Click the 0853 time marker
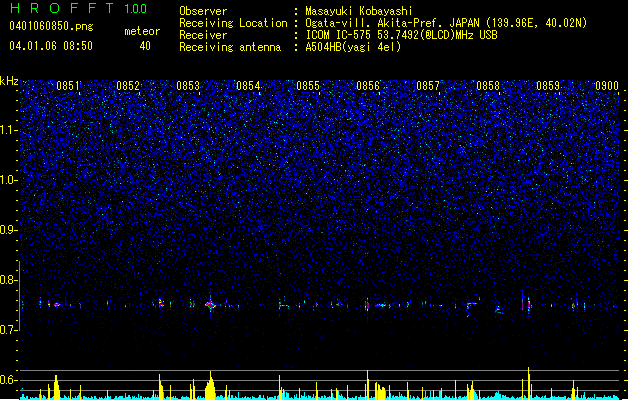The image size is (629, 400). click(188, 86)
